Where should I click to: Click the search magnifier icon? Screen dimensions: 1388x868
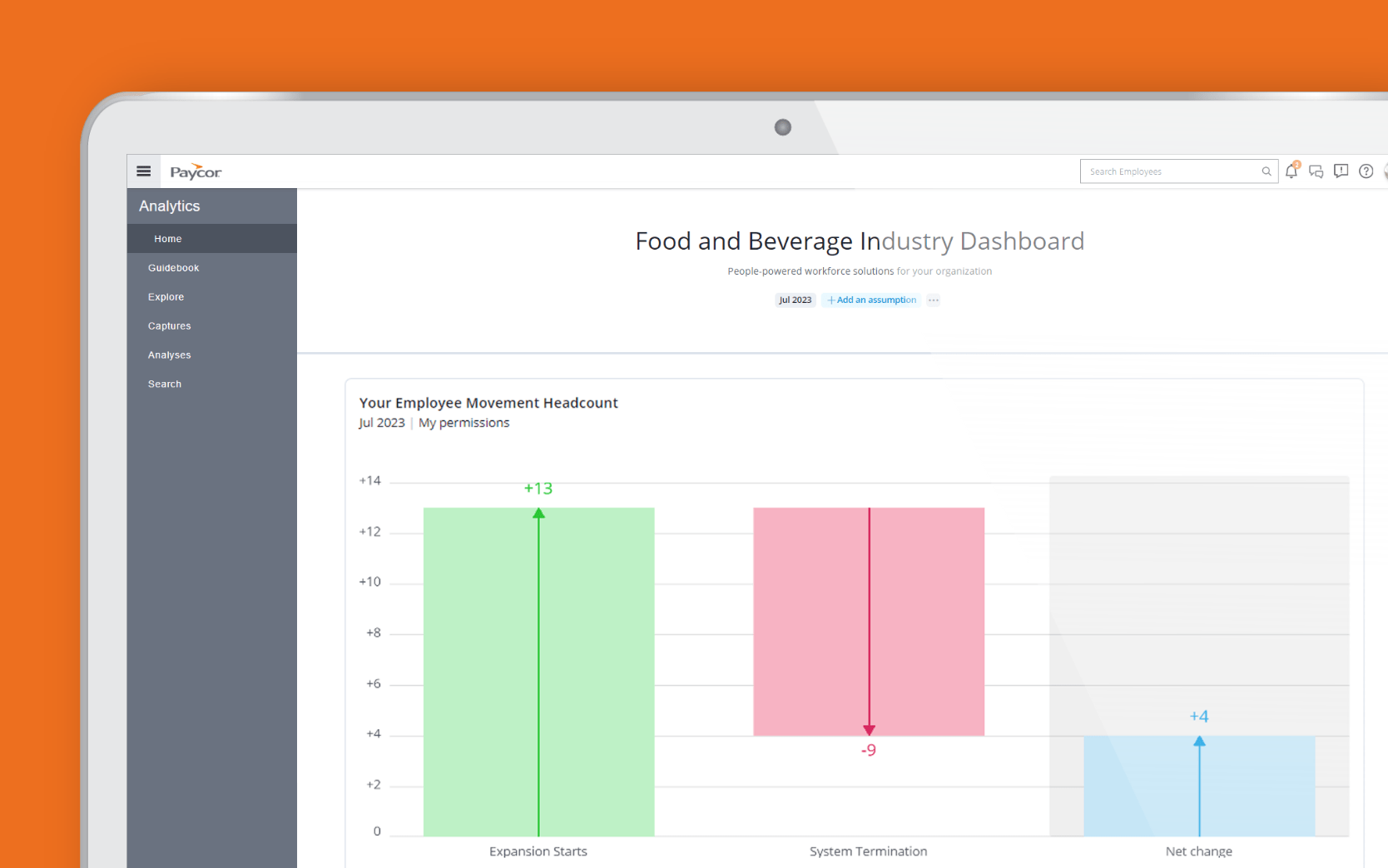coord(1267,171)
